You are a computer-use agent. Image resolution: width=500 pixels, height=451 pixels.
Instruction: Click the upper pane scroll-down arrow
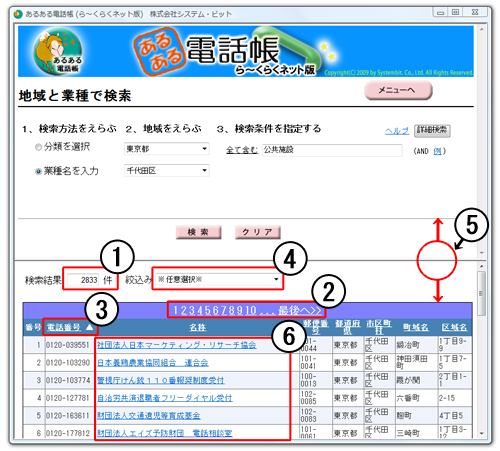point(481,253)
